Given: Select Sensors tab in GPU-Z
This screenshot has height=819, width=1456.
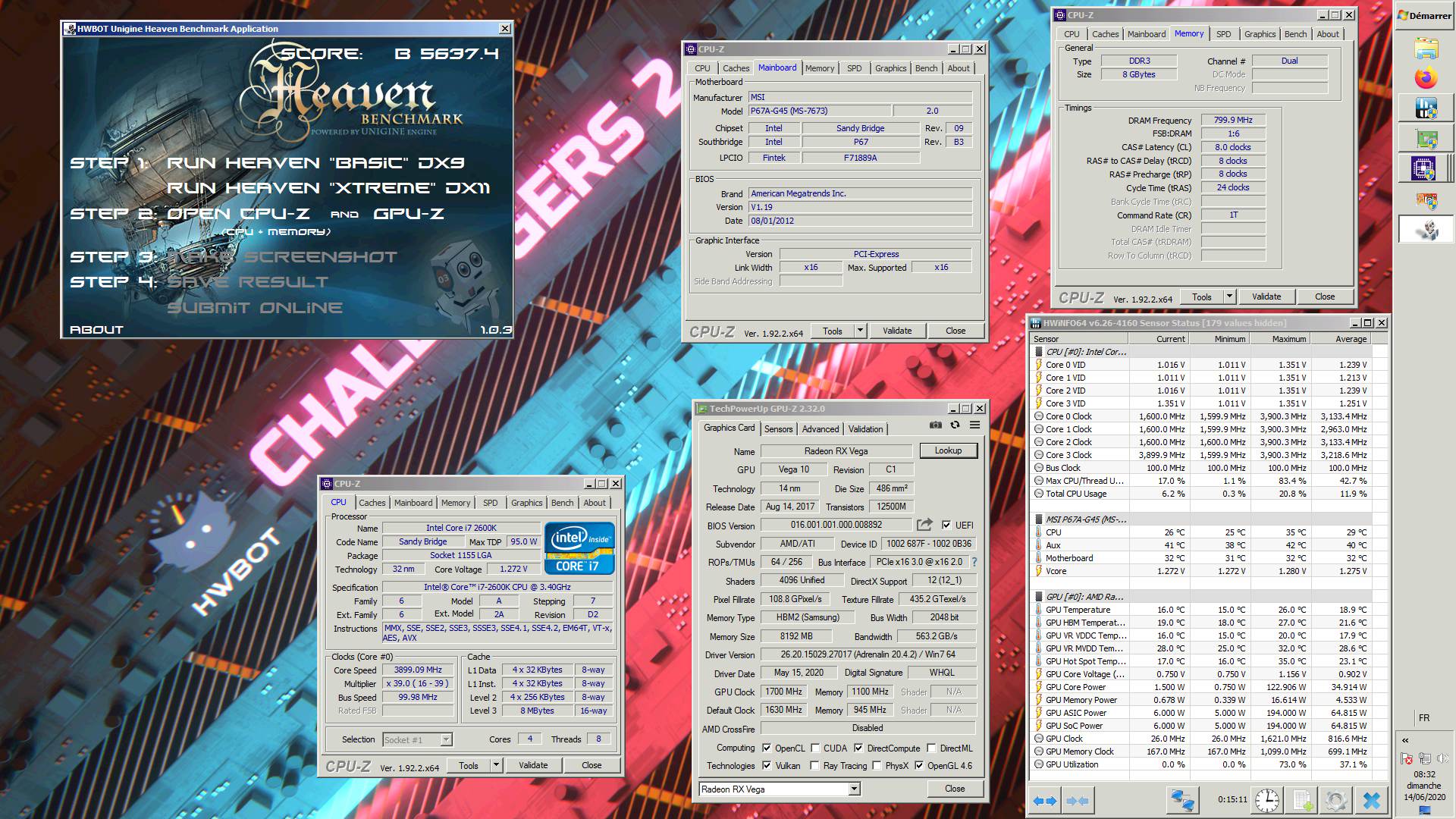Looking at the screenshot, I should click(x=778, y=429).
